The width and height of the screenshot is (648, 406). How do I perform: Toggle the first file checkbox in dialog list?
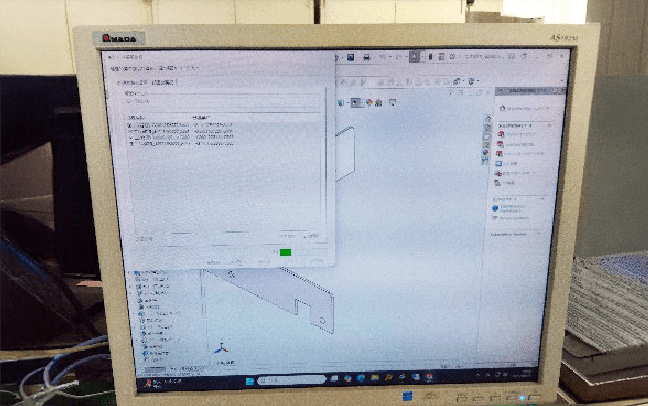click(x=130, y=125)
